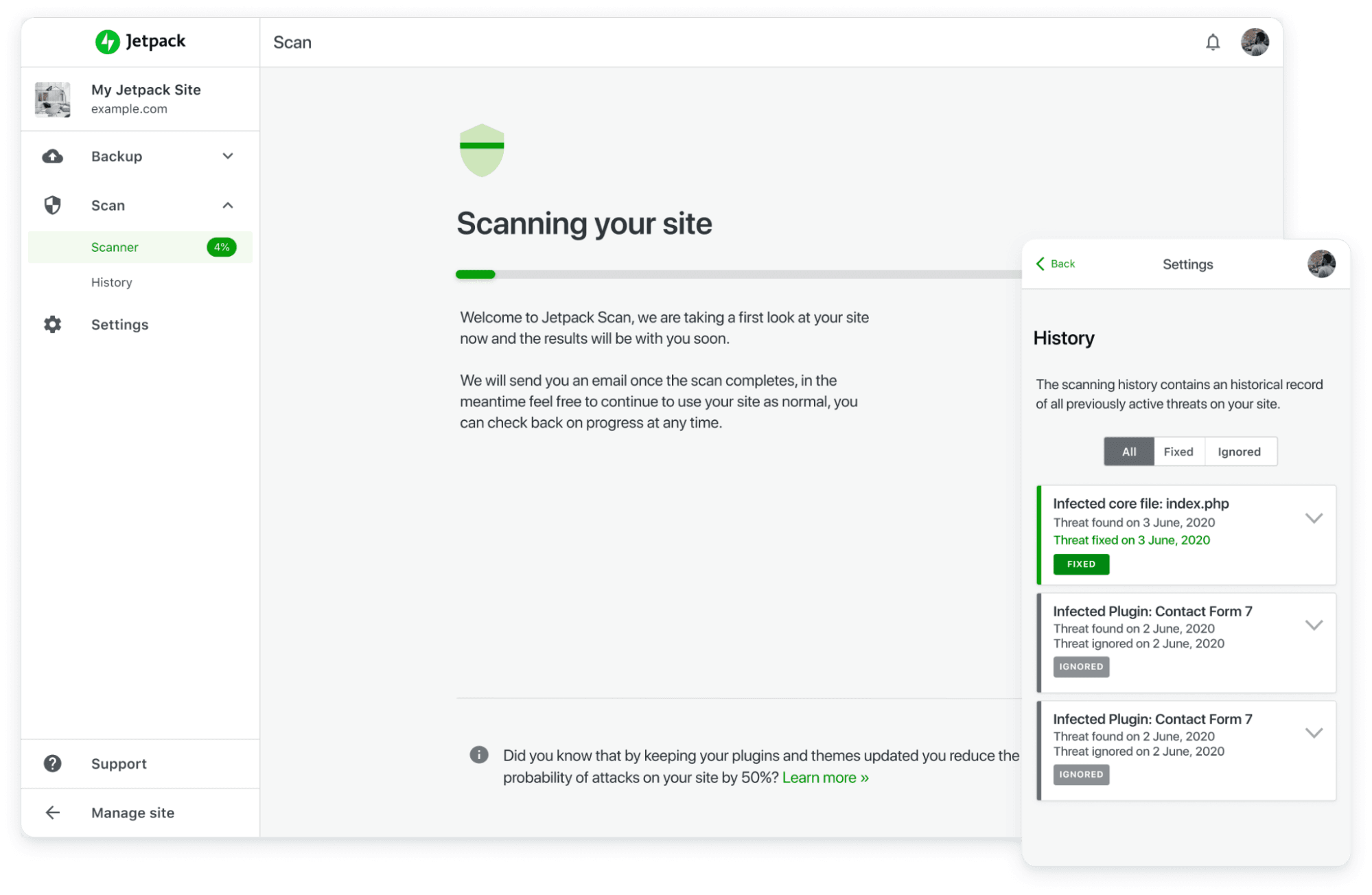Select the Ignored filter tab
The height and width of the screenshot is (895, 1372).
(x=1240, y=452)
